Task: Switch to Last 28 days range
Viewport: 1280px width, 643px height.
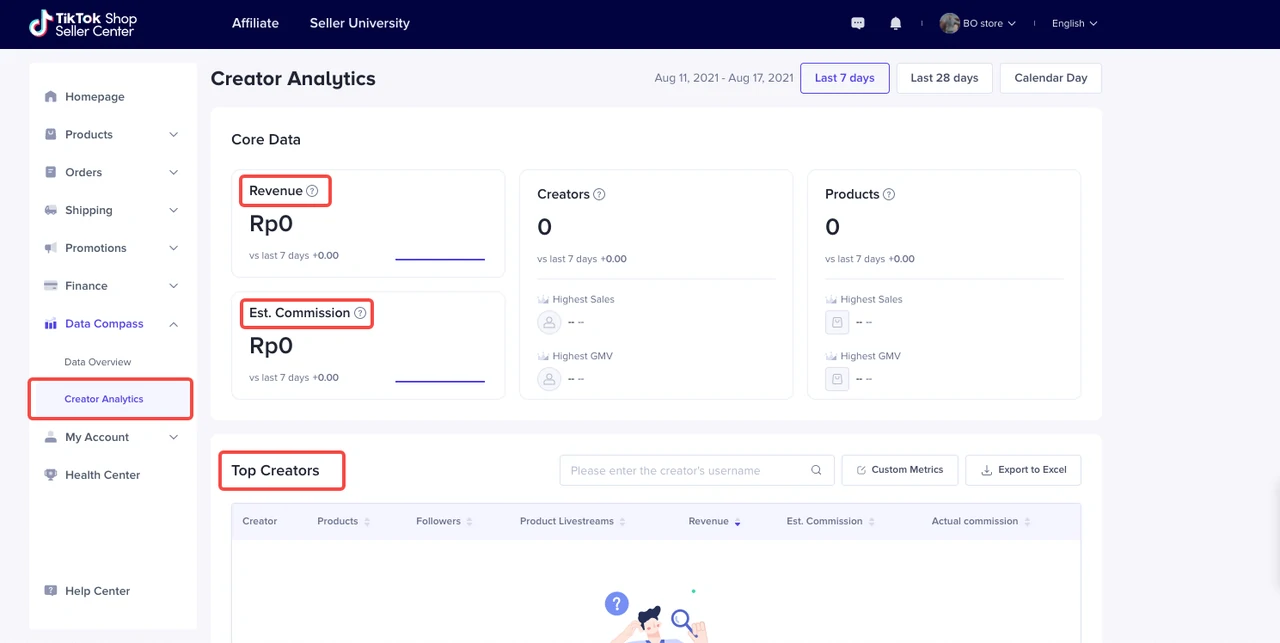Action: click(x=944, y=78)
